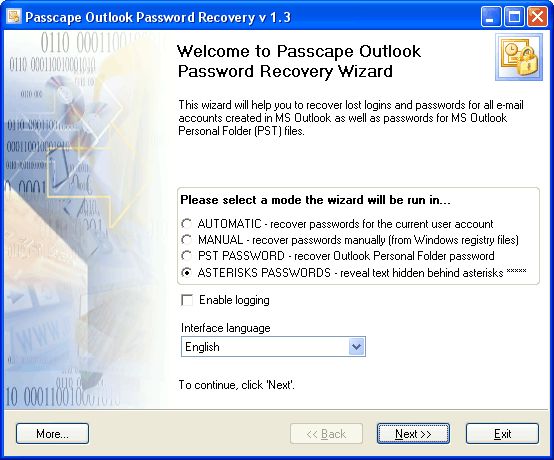Image resolution: width=554 pixels, height=460 pixels.
Task: Click the English language combo box field
Action: tap(273, 347)
